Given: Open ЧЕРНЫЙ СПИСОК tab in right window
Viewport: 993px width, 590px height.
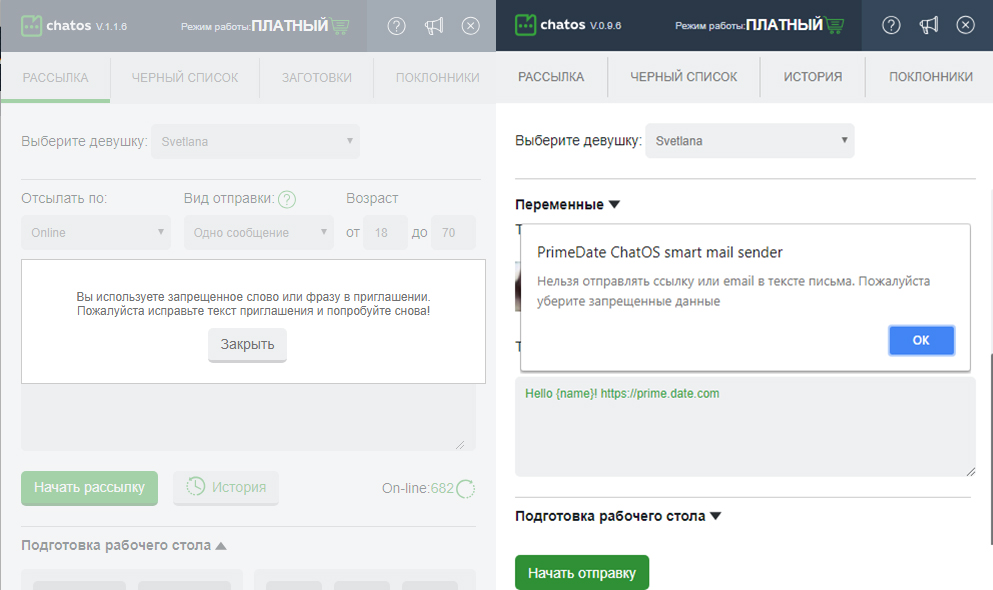Looking at the screenshot, I should pyautogui.click(x=683, y=77).
